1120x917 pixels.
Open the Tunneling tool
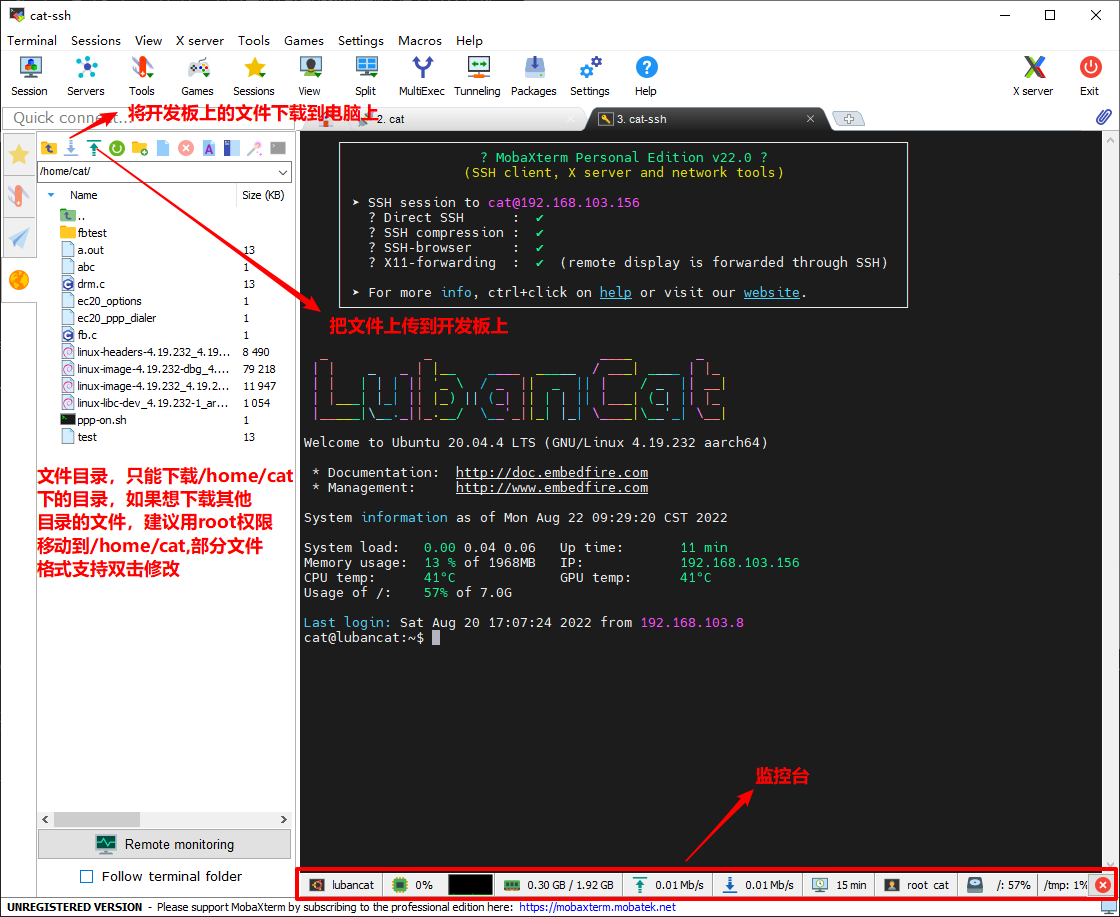pos(477,76)
